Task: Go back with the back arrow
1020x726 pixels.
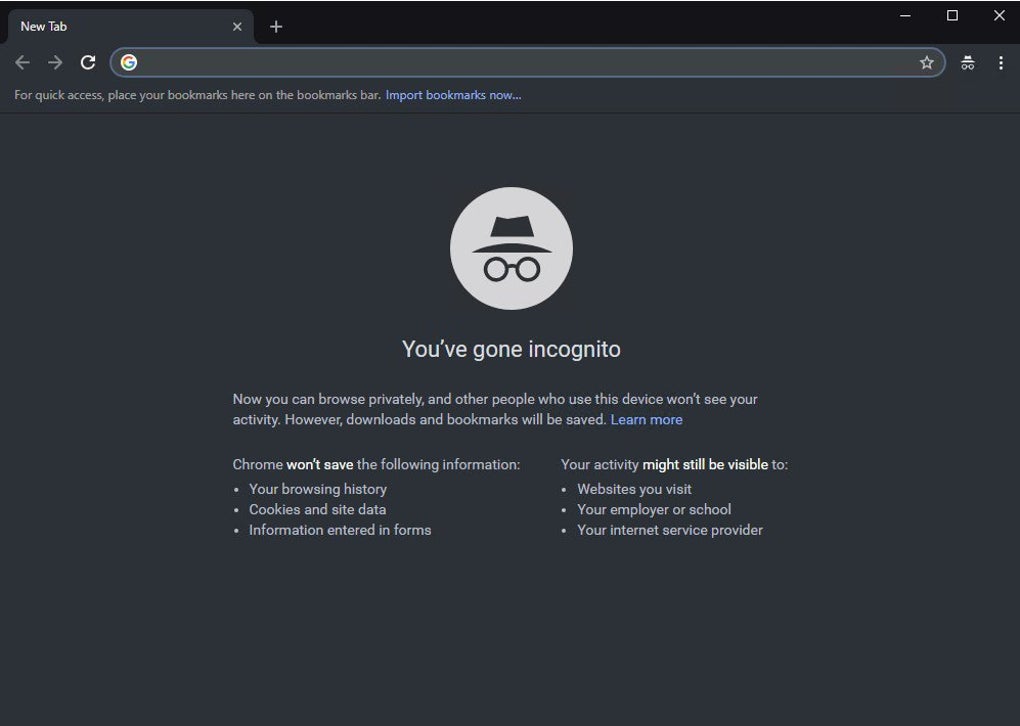Action: (22, 62)
